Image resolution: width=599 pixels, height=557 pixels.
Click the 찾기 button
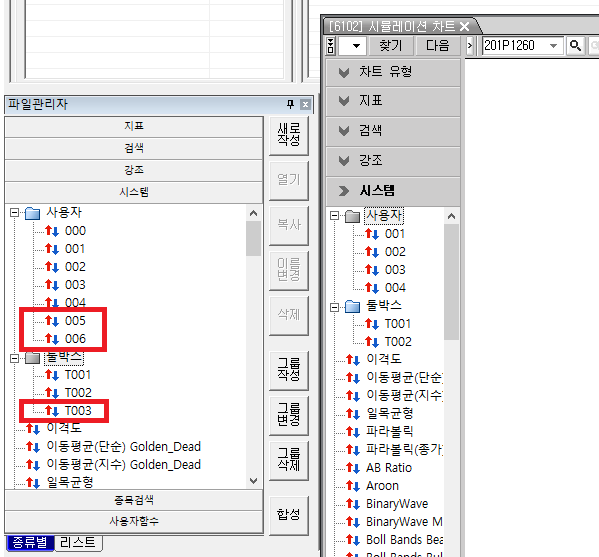390,46
